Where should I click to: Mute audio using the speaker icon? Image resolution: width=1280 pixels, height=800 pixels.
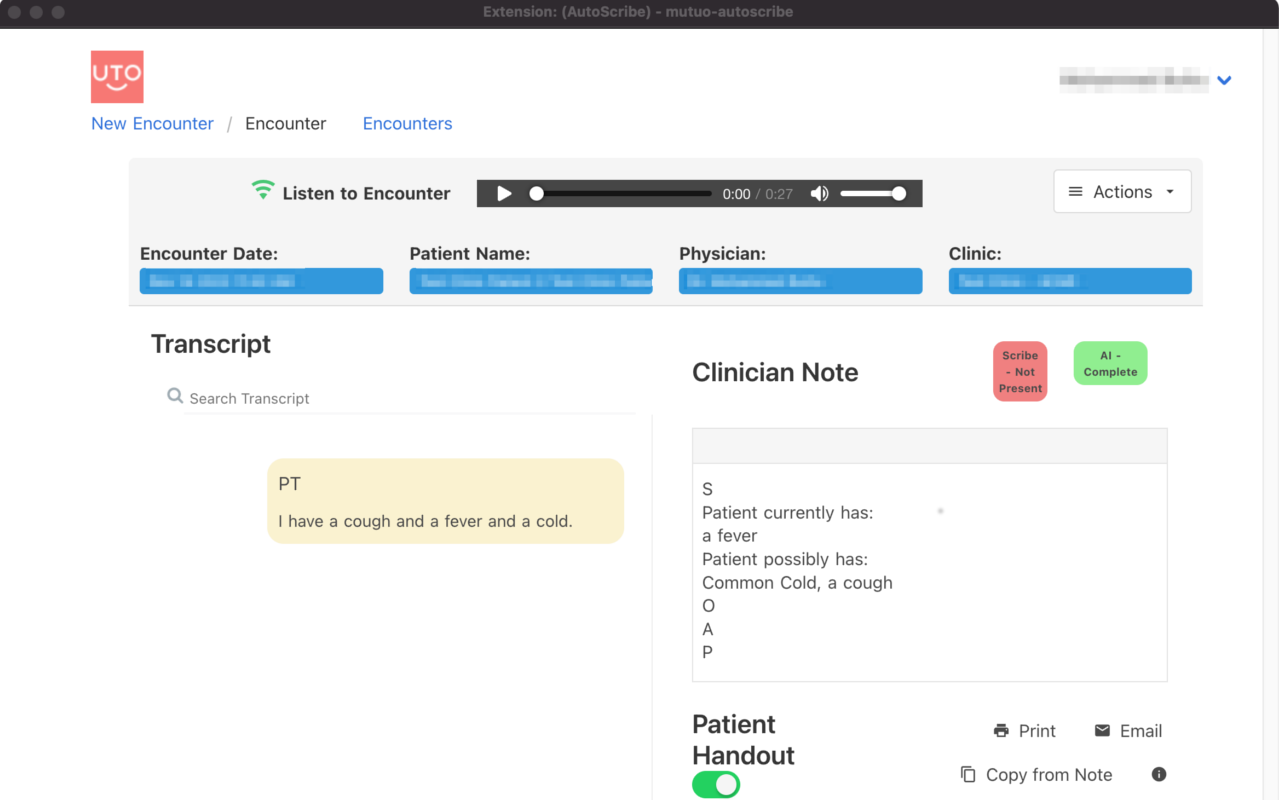click(x=818, y=193)
